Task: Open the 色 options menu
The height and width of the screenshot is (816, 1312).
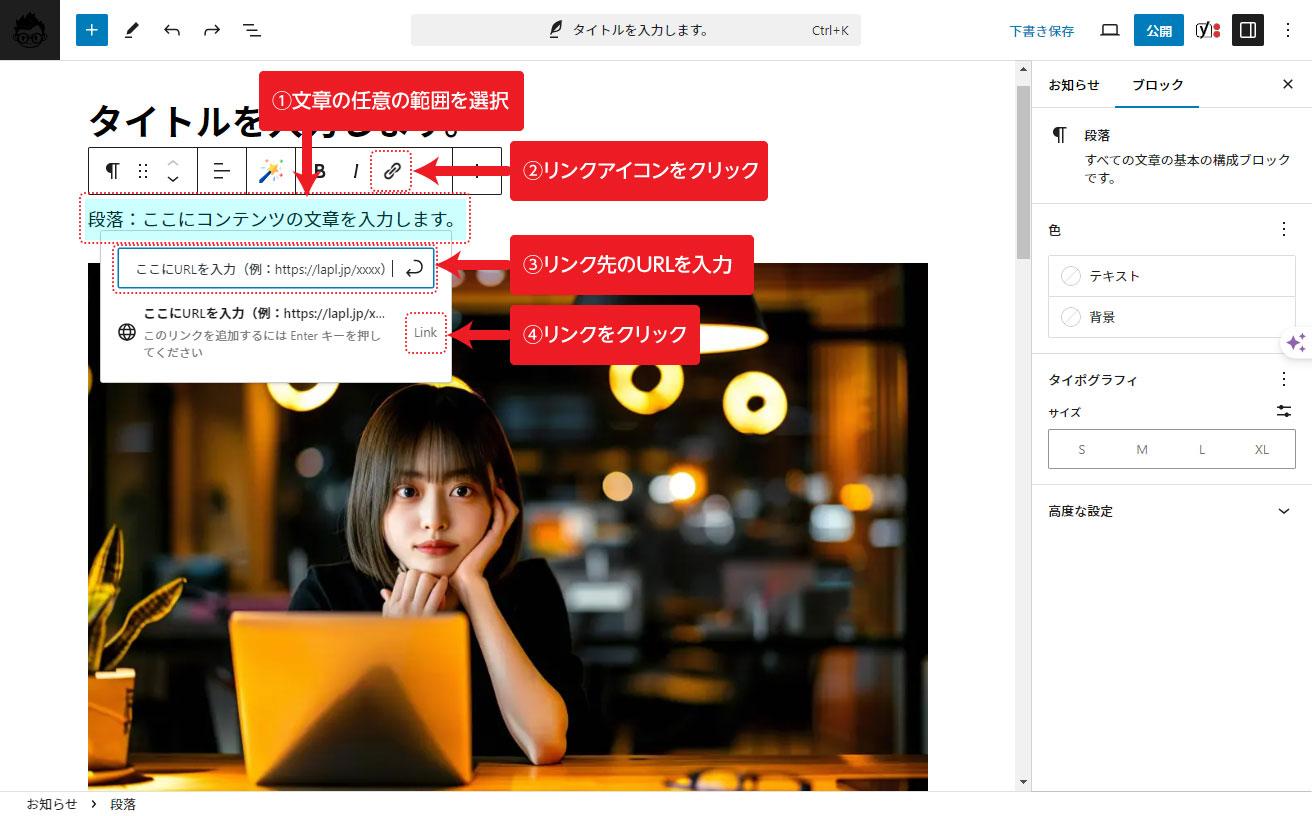Action: click(1285, 229)
